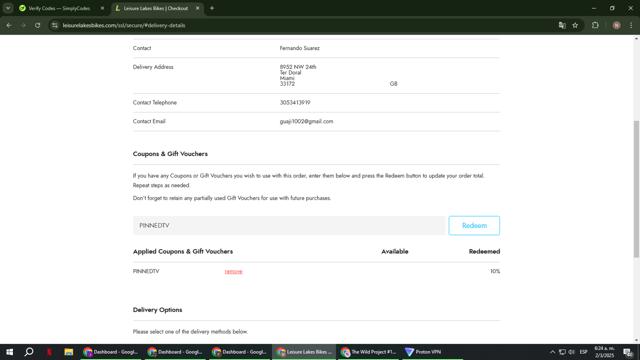Bookmark this page with the star
640x360 pixels.
(x=575, y=25)
